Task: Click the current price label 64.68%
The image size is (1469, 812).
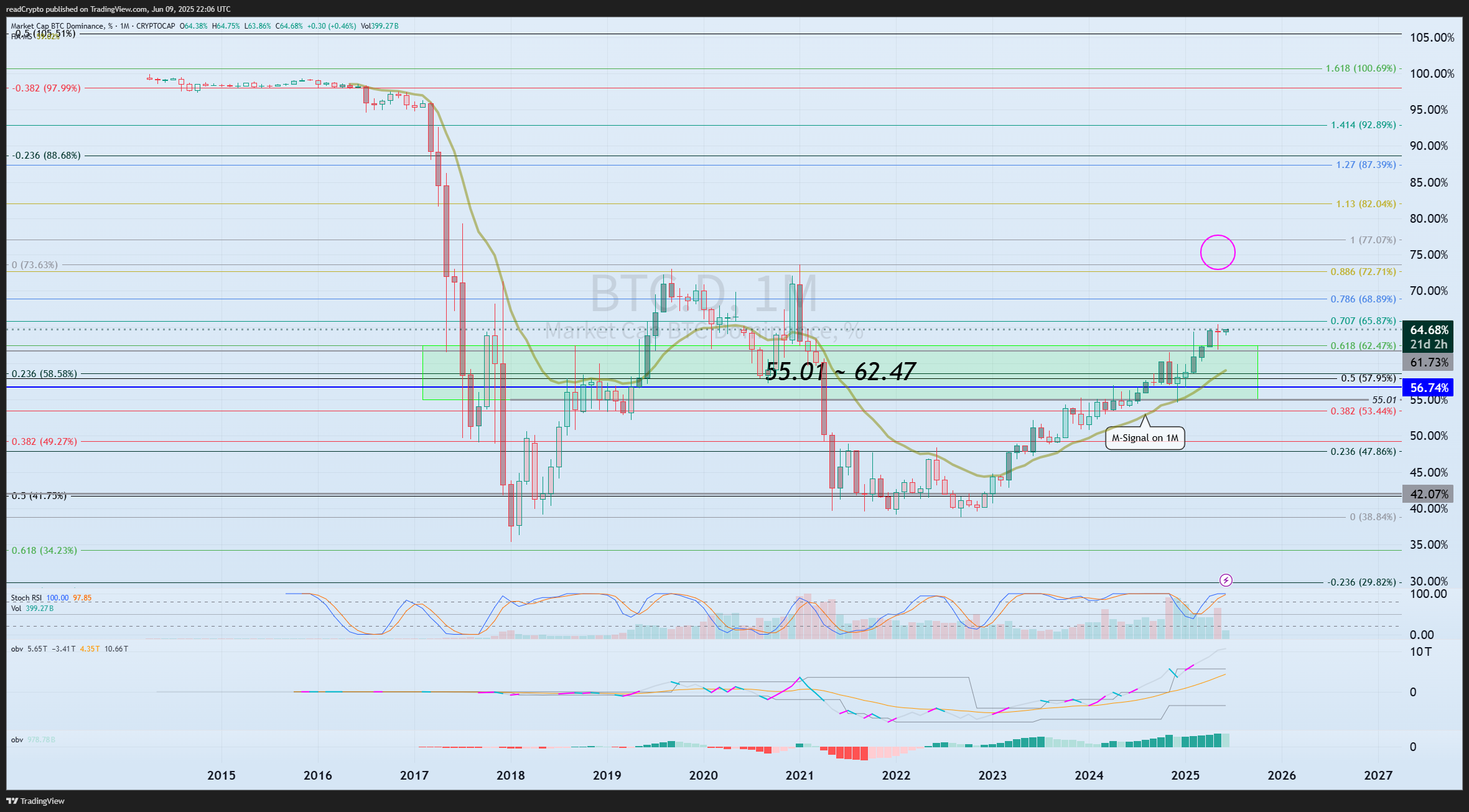Action: (1429, 330)
